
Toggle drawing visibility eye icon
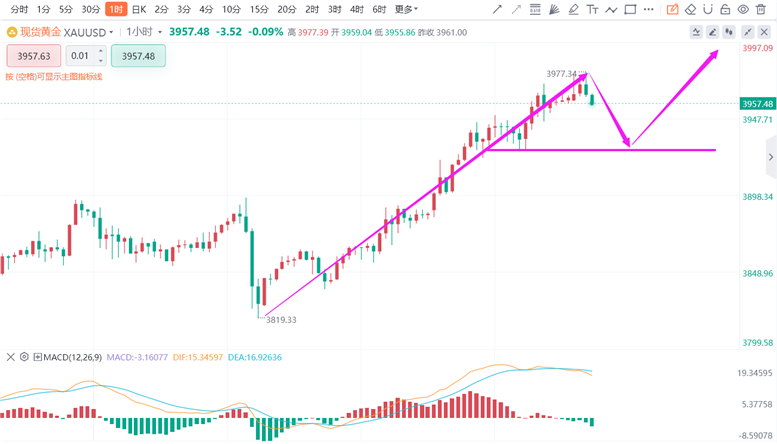pos(745,9)
